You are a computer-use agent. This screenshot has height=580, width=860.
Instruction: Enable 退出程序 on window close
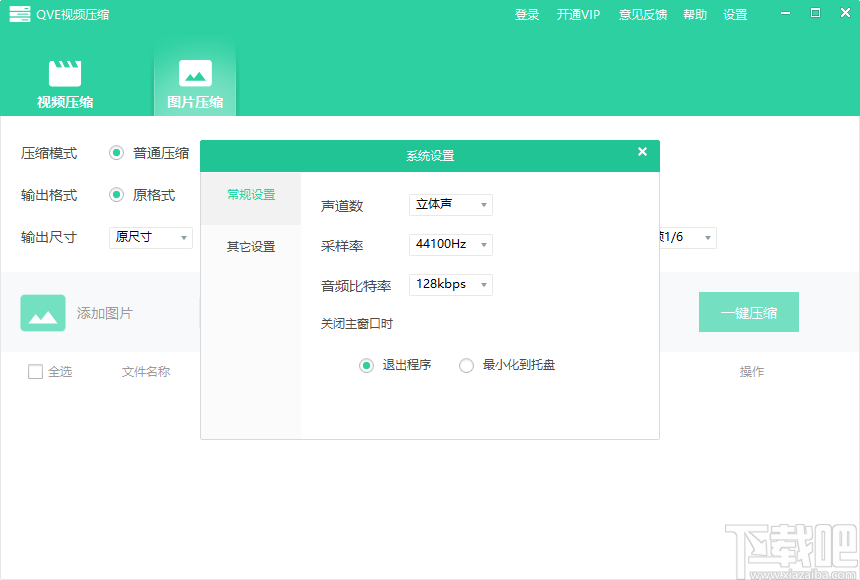click(366, 366)
